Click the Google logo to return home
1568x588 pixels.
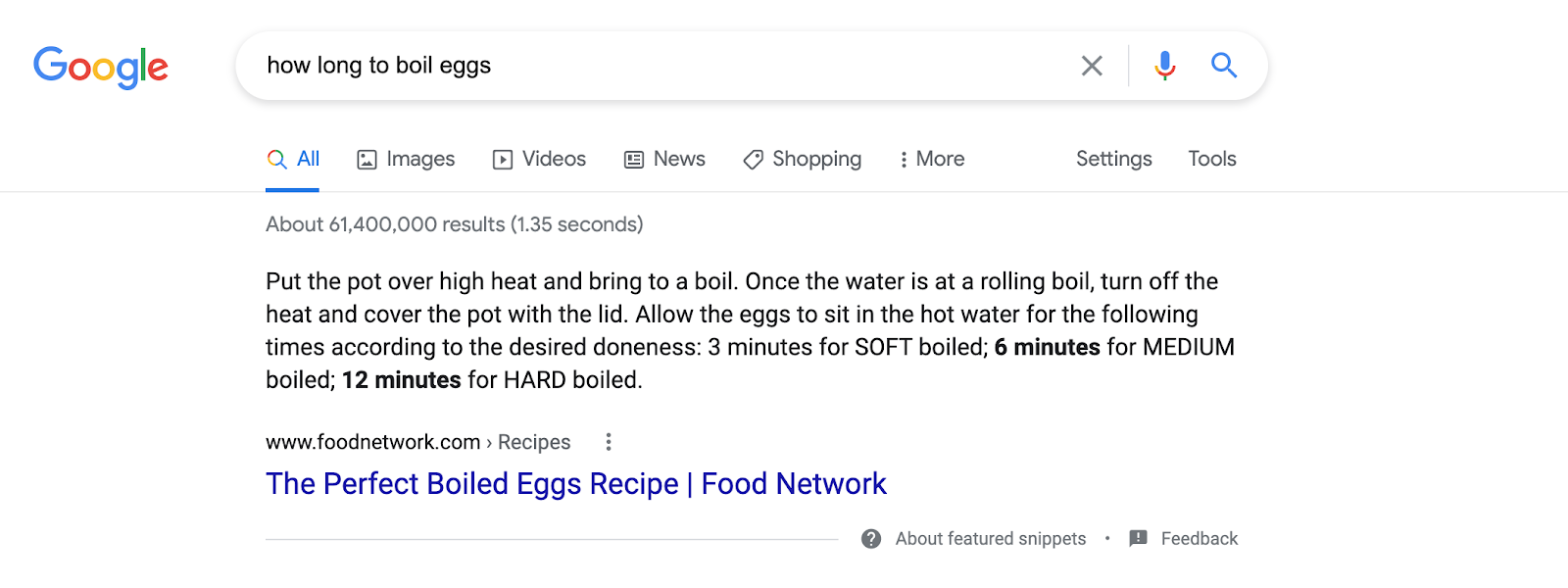[x=100, y=66]
